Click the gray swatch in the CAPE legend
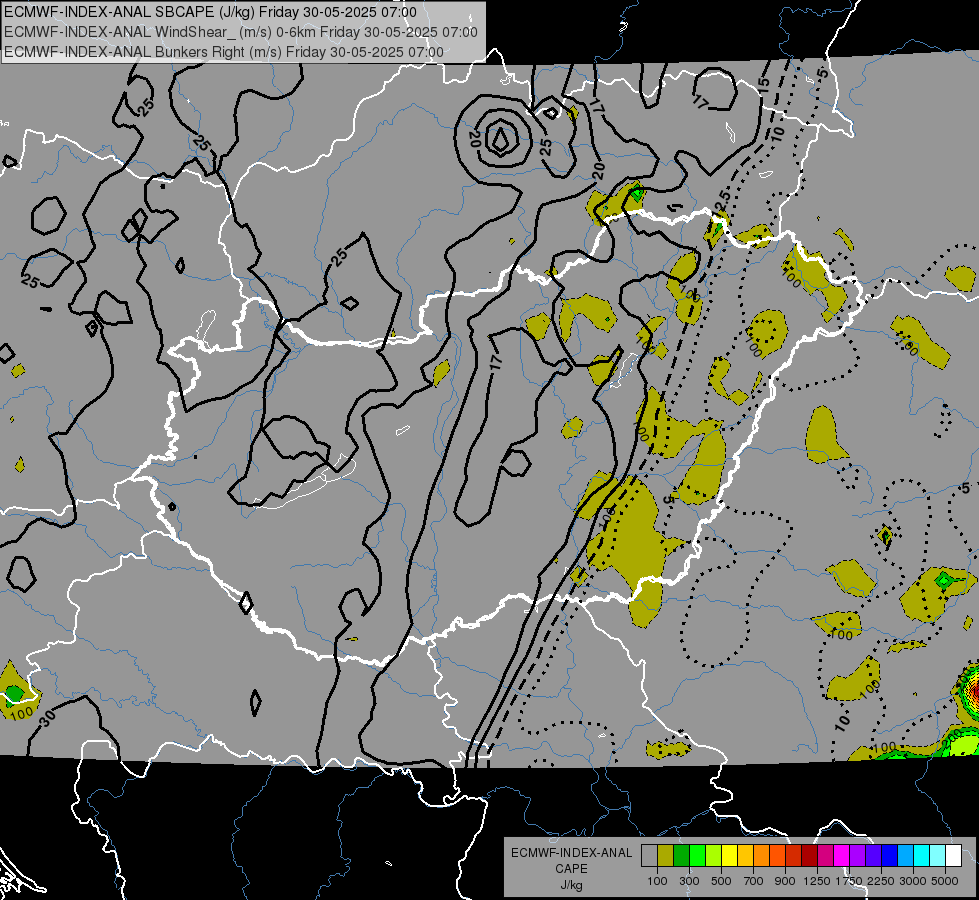This screenshot has height=900, width=979. 649,856
